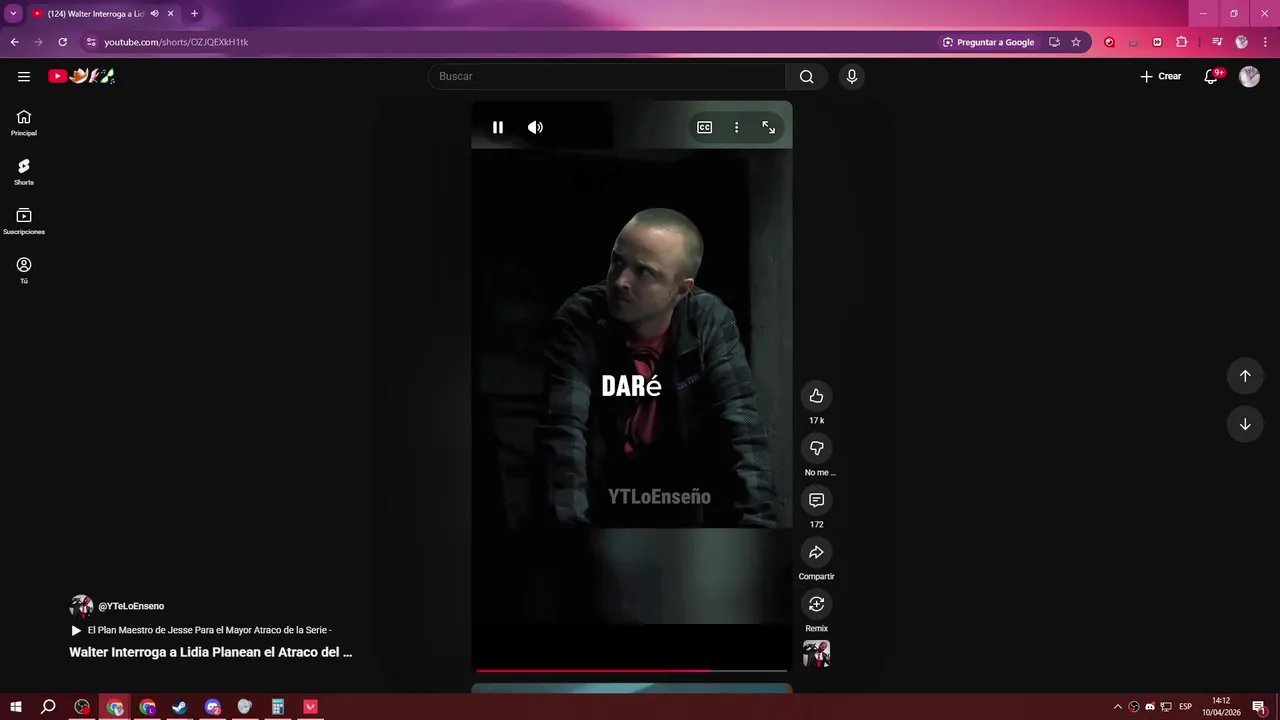Go to the previous Short with up arrow

(x=1245, y=376)
